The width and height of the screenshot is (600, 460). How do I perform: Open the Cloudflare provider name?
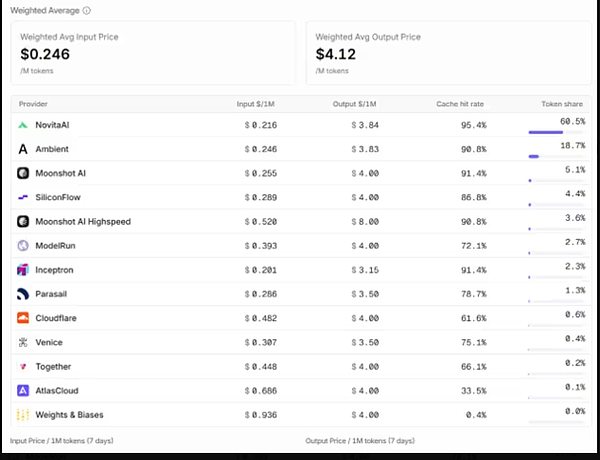tap(56, 318)
